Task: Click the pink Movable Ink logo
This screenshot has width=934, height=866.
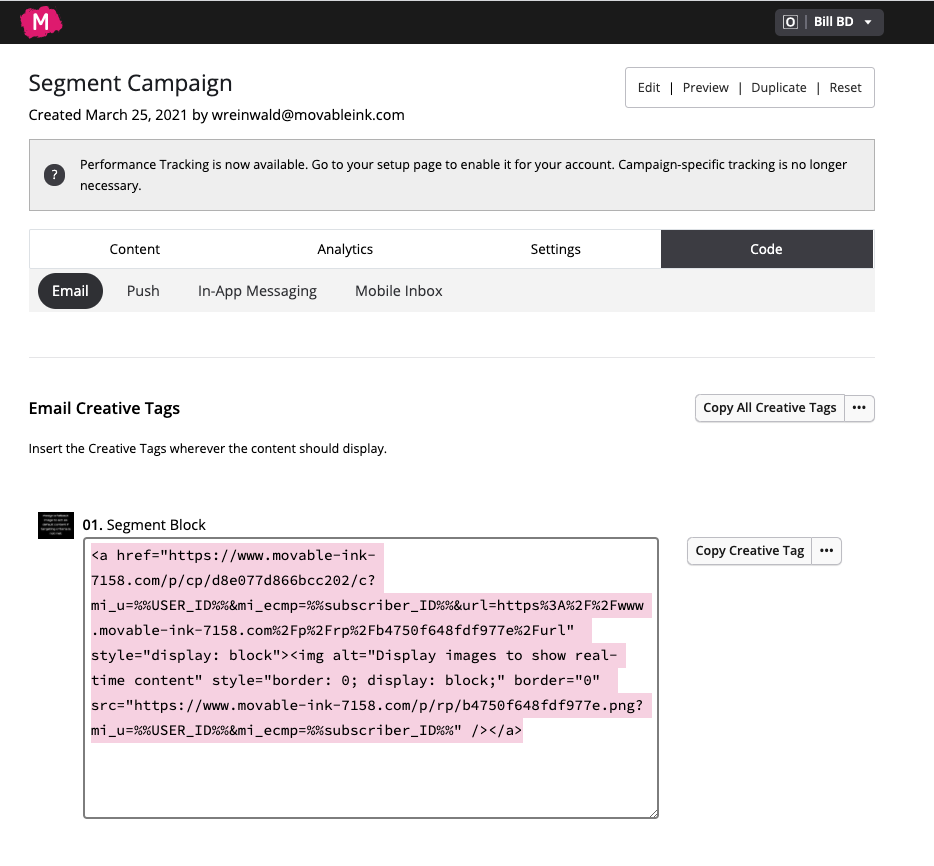Action: [41, 22]
